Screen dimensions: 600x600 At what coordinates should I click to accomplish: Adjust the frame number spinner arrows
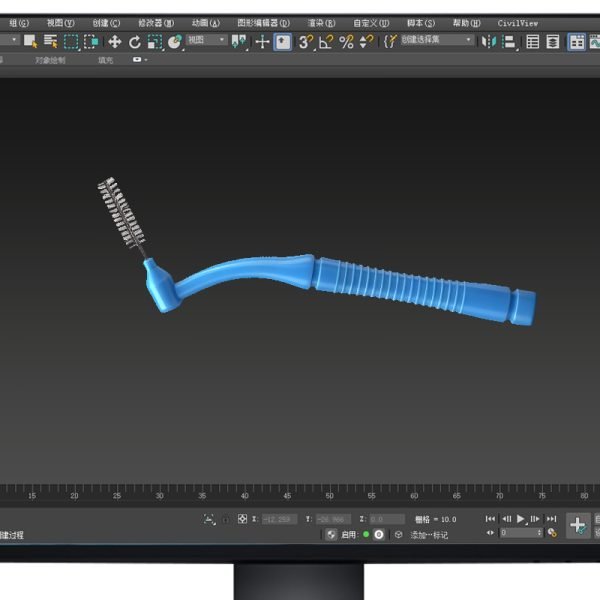coord(540,533)
